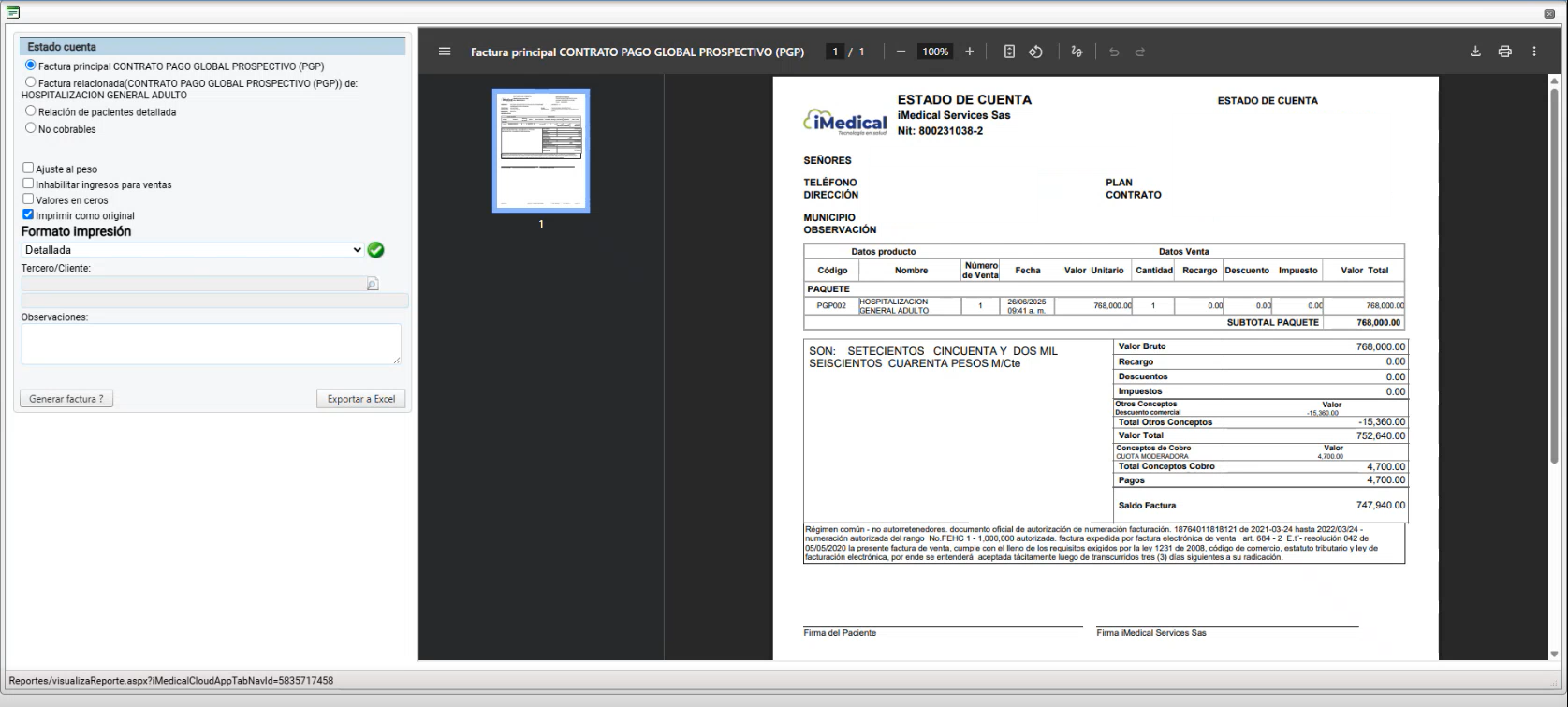Rotate the document counterclockwise
Image resolution: width=1568 pixels, height=707 pixels.
click(x=1035, y=52)
